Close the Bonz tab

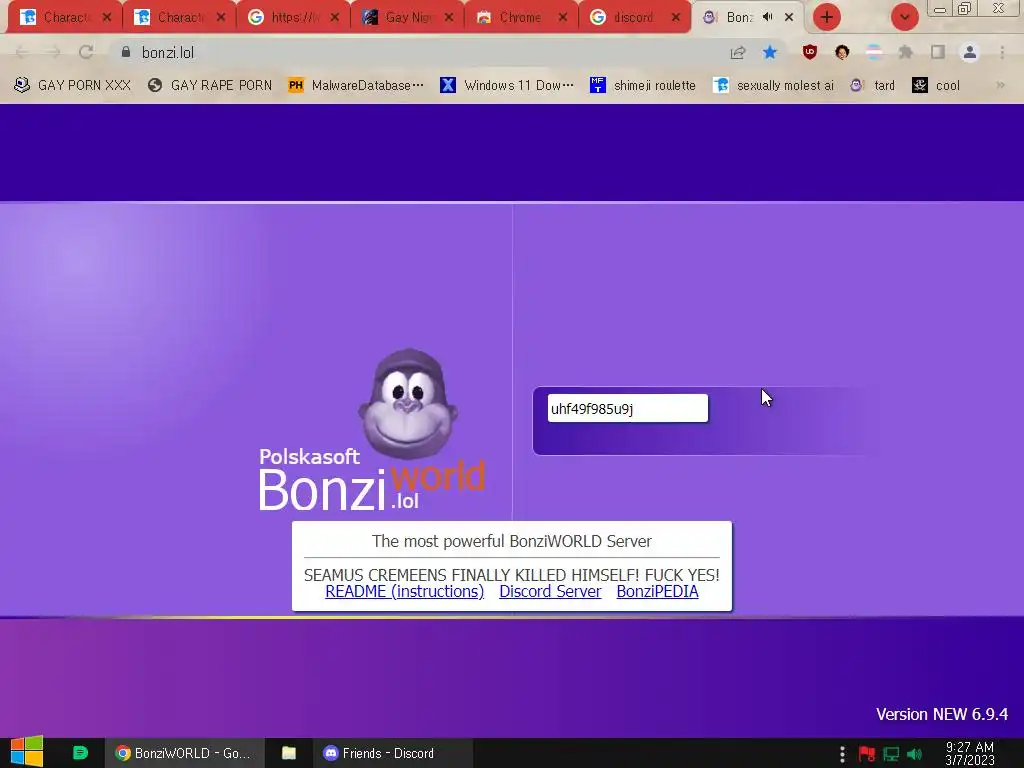[x=789, y=17]
